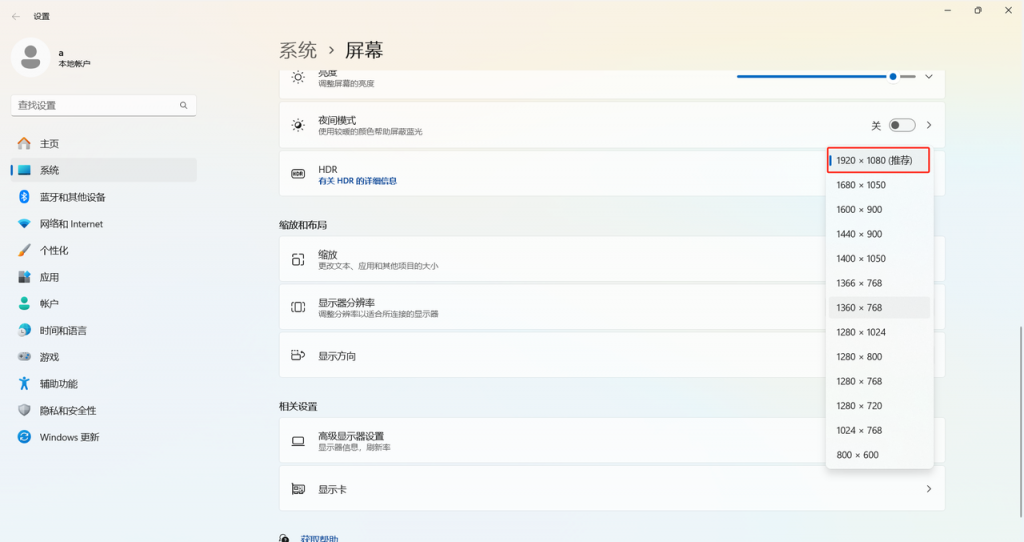This screenshot has width=1024, height=542.
Task: Click the HDR badge icon
Action: 298,174
